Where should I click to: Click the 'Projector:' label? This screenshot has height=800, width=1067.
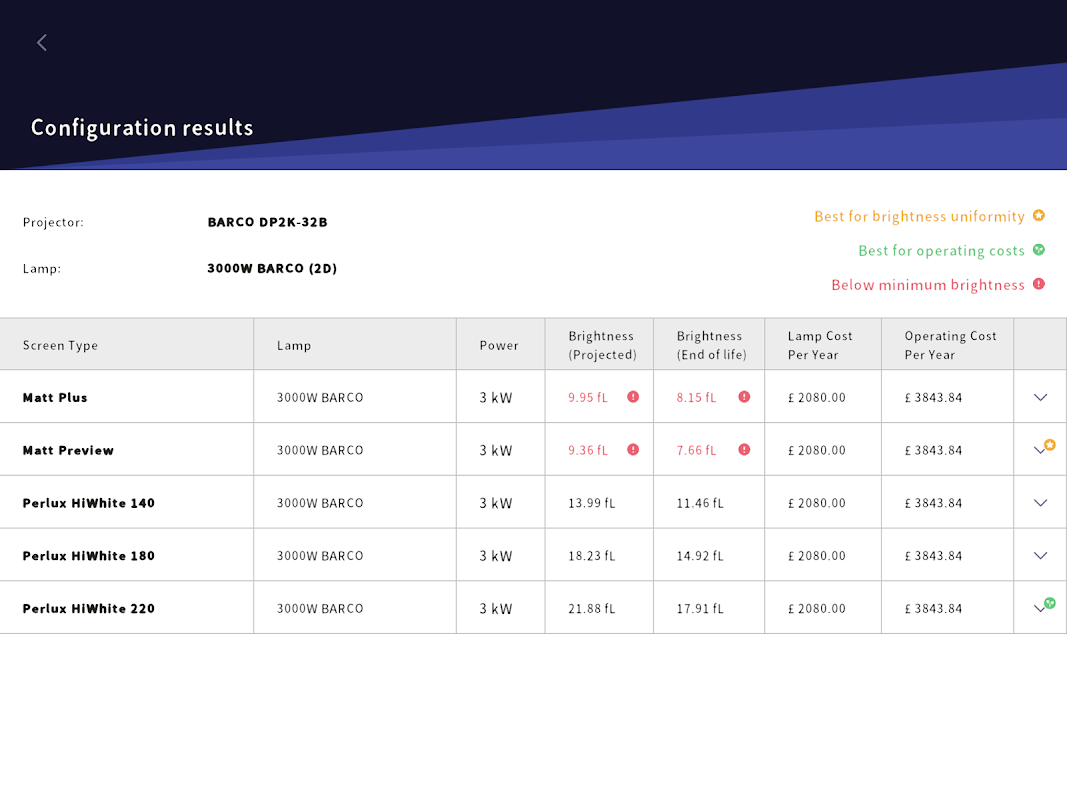point(53,222)
